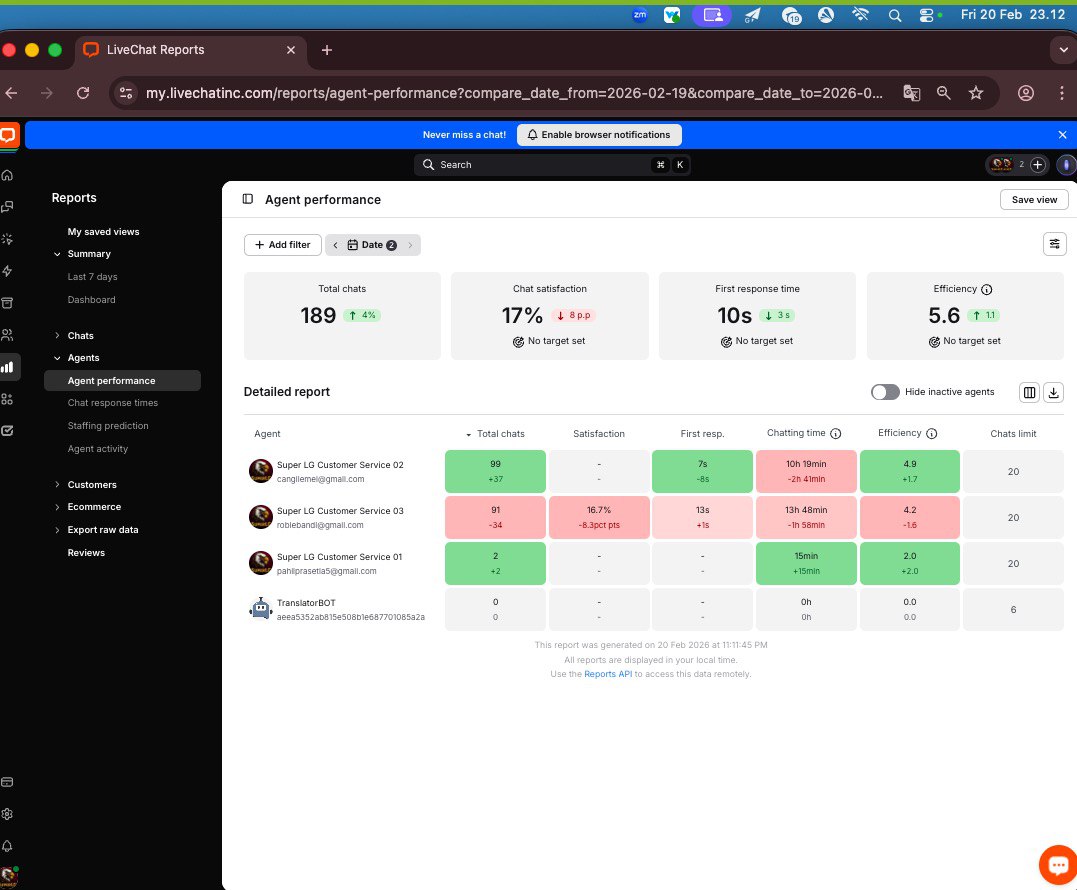Image resolution: width=1077 pixels, height=890 pixels.
Task: Open Chat response times report
Action: [x=113, y=403]
